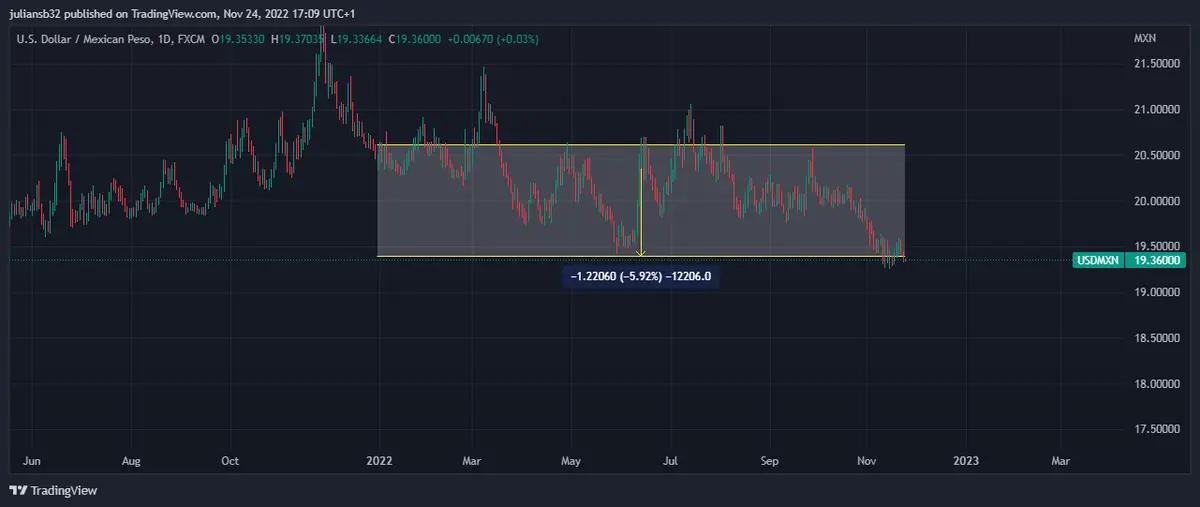Click the TradingView logo at bottom left
The width and height of the screenshot is (1200, 507).
pos(53,490)
